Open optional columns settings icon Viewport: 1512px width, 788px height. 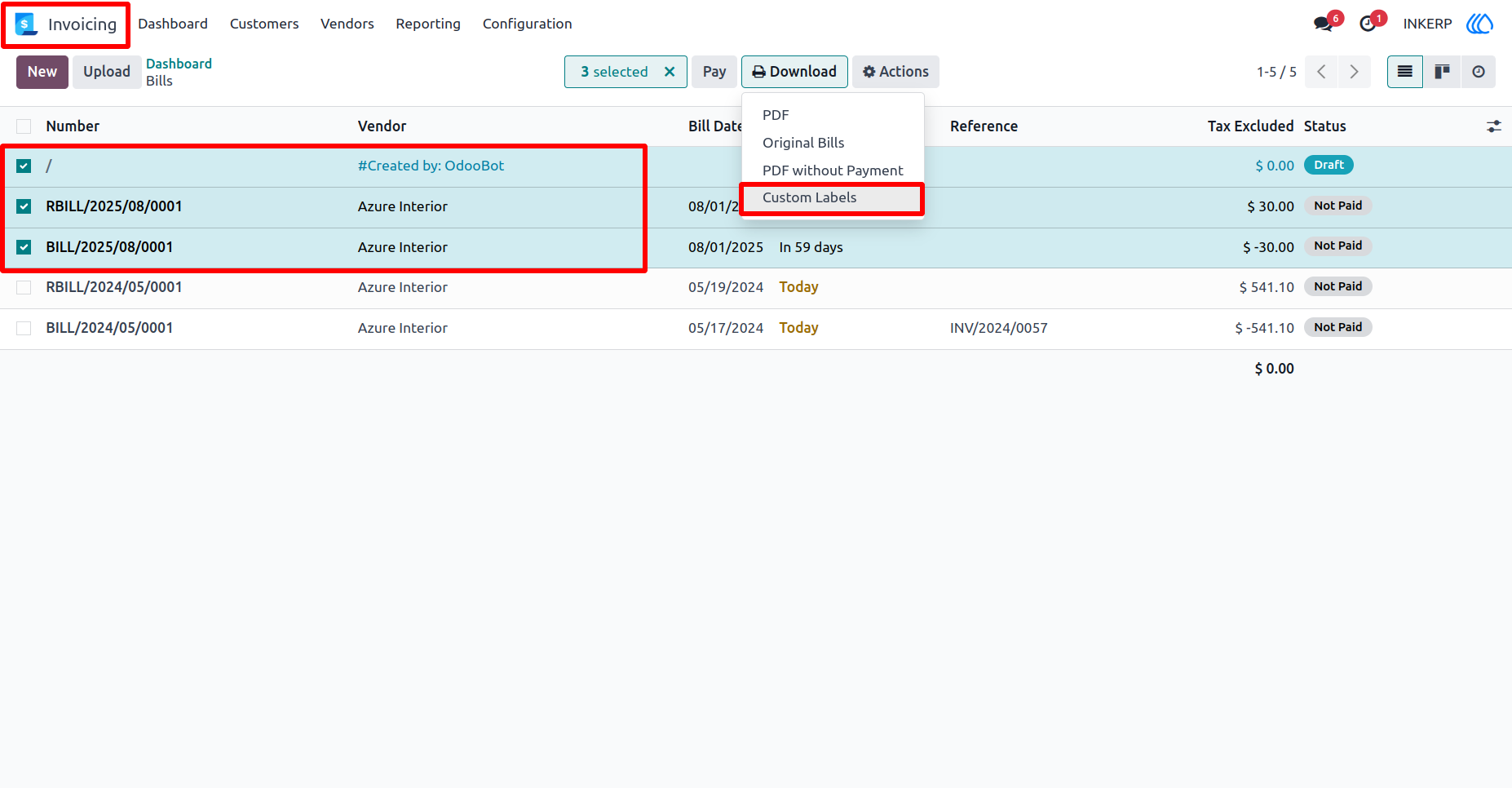(1493, 126)
